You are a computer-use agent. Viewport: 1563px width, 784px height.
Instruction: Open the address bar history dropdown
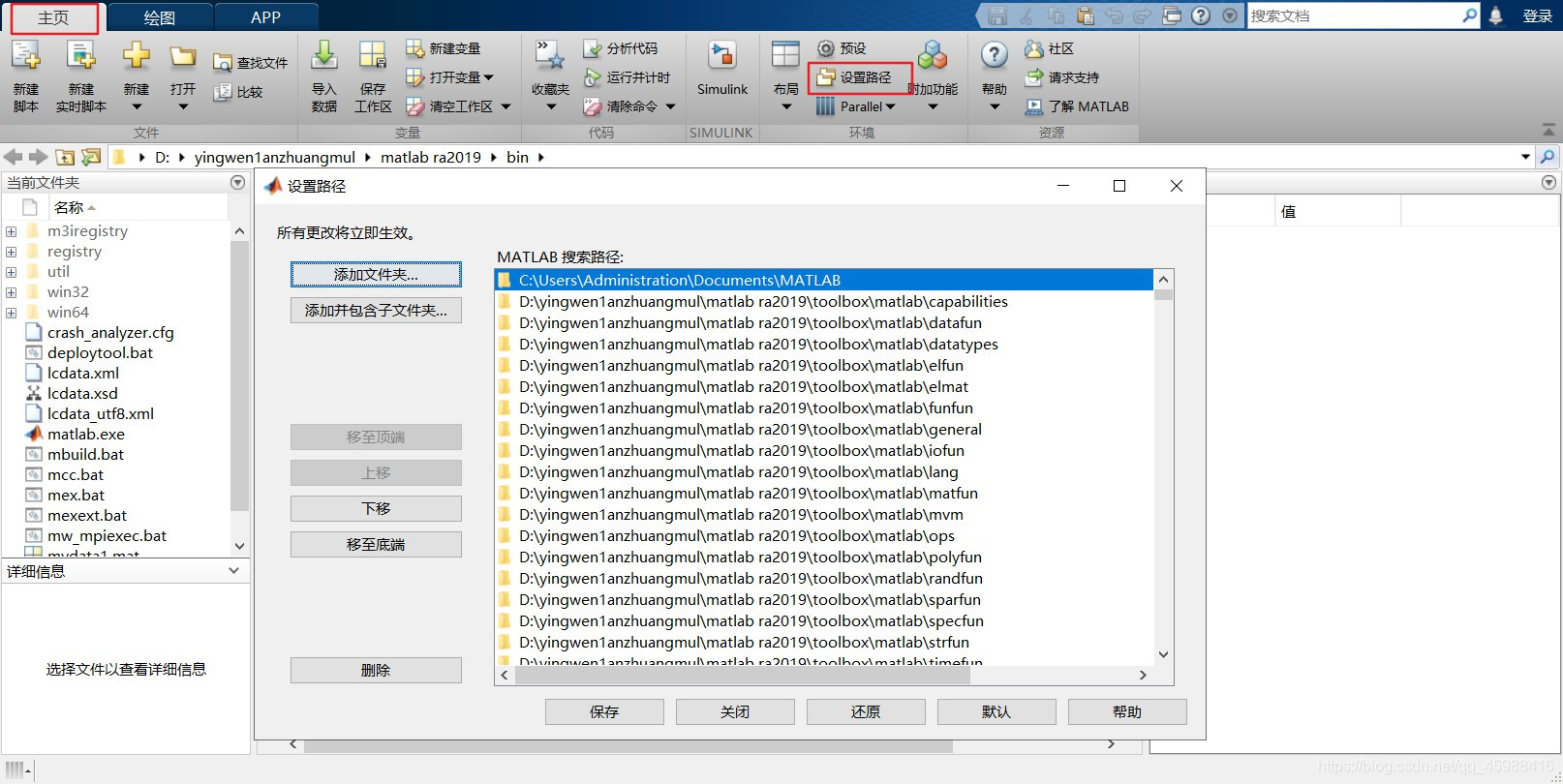click(x=1526, y=157)
